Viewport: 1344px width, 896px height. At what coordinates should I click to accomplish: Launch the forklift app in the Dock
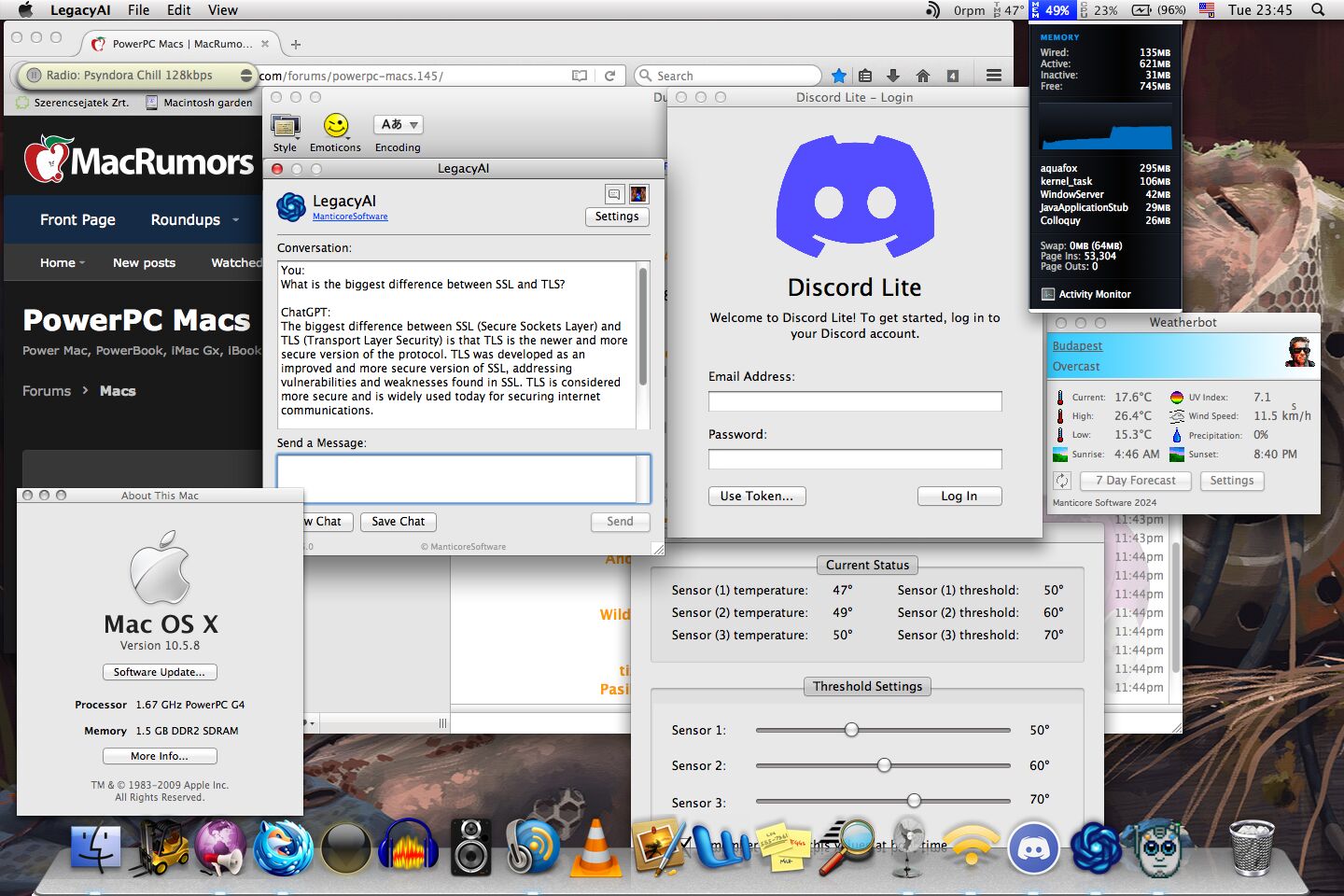[x=159, y=847]
